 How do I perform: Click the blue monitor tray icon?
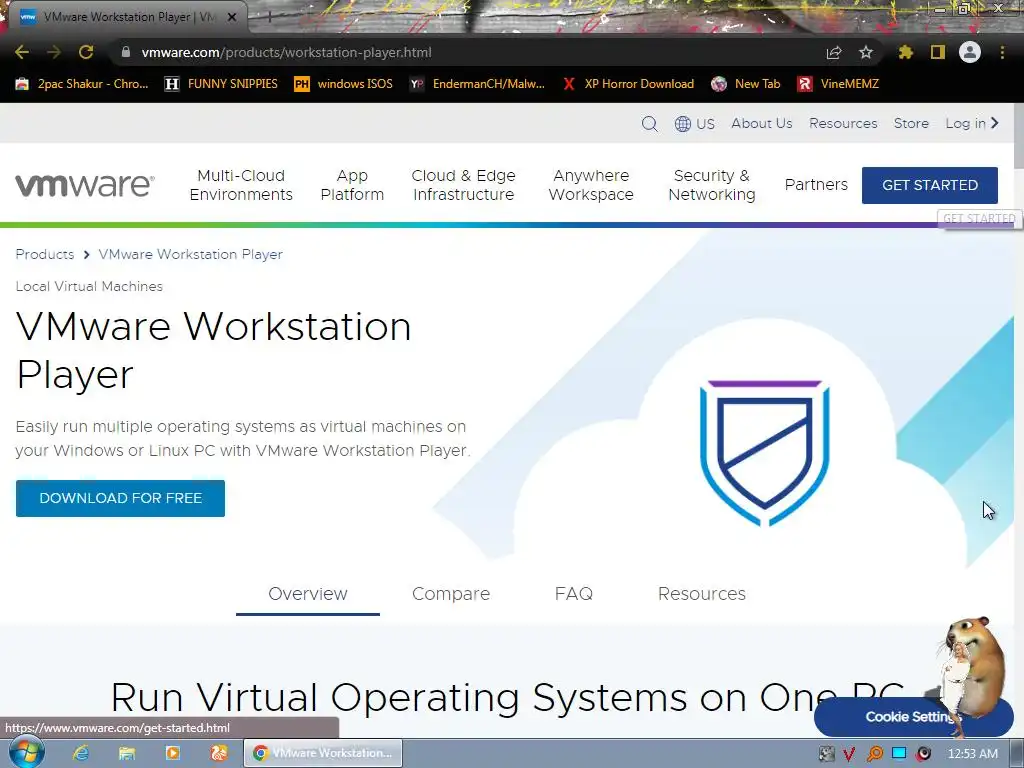coord(899,753)
